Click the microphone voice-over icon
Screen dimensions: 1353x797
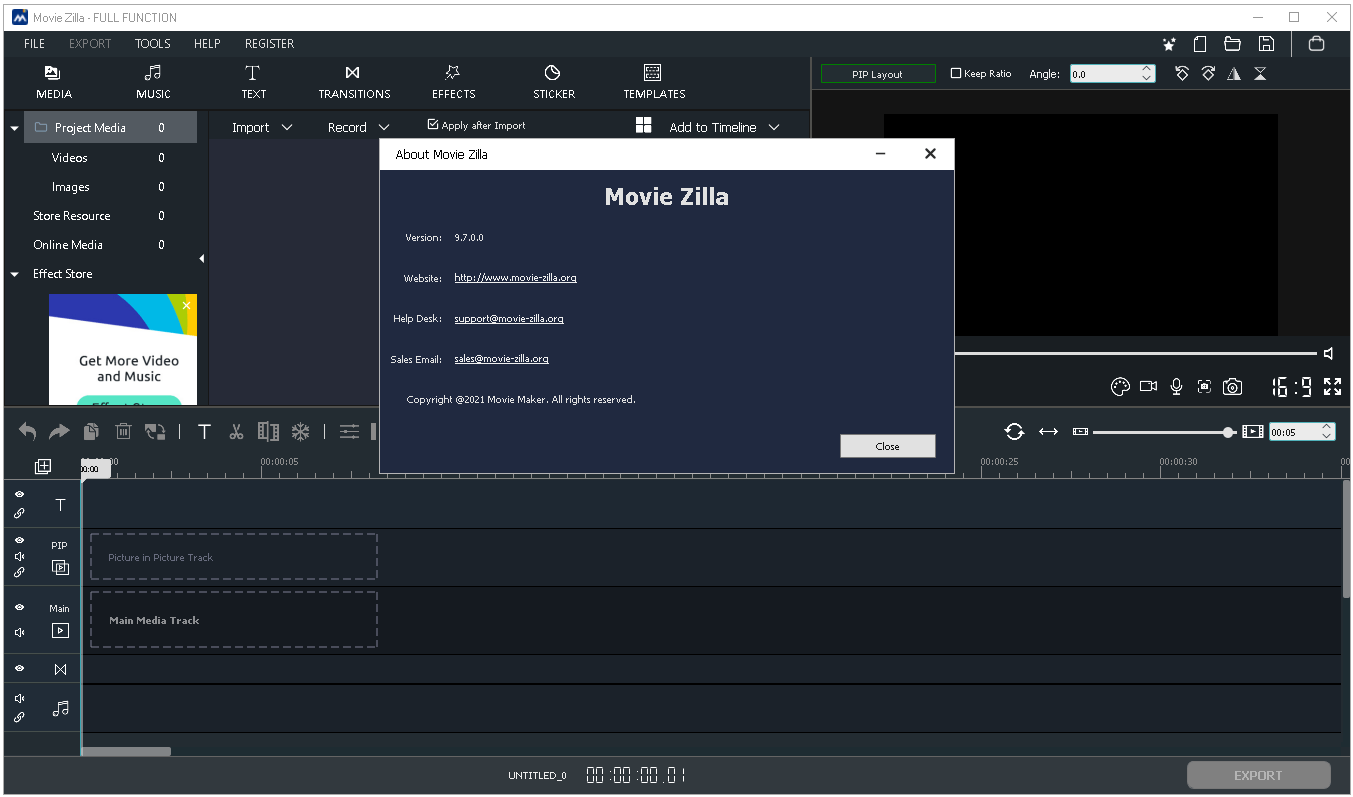click(x=1177, y=387)
